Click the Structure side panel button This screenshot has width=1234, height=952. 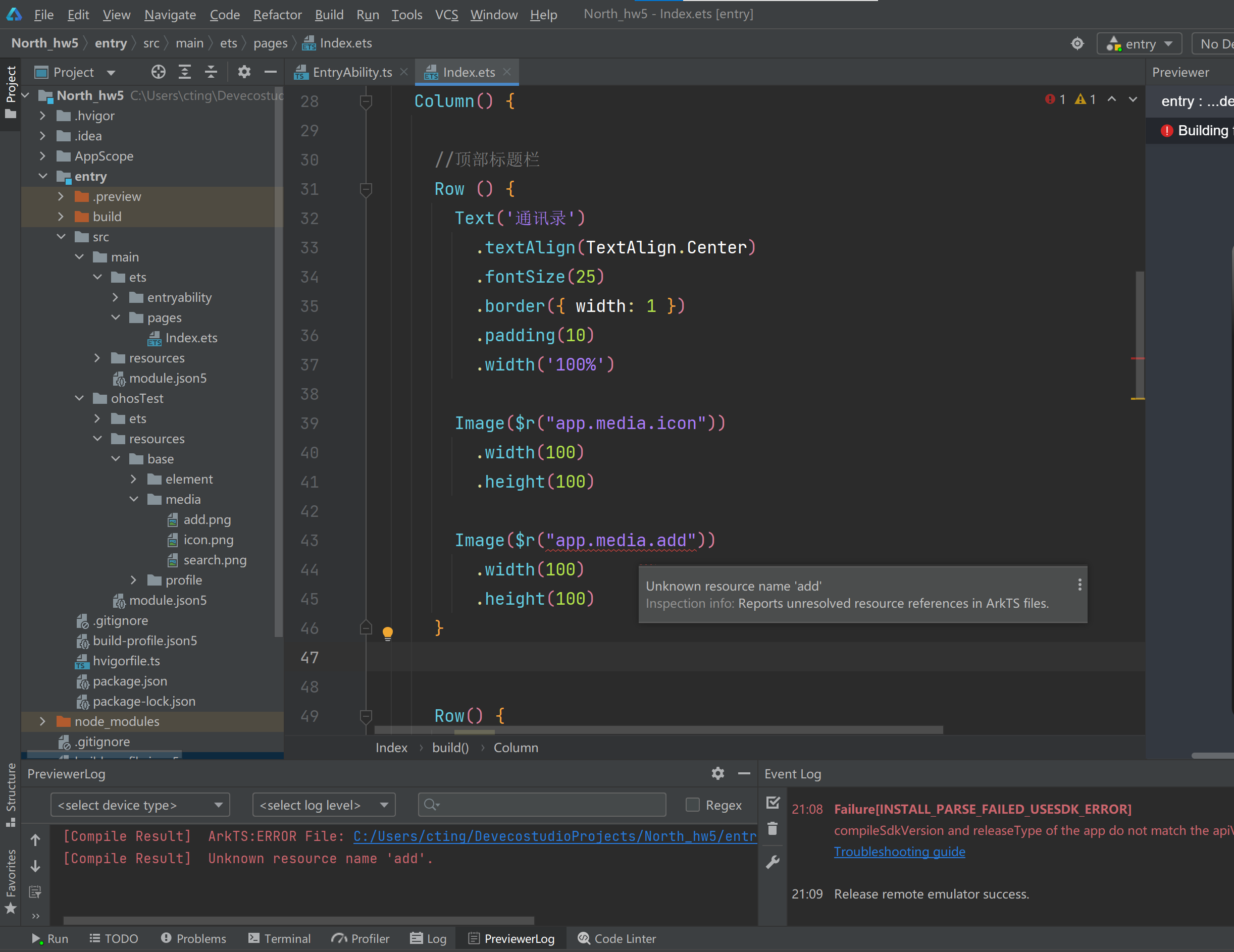tap(10, 795)
